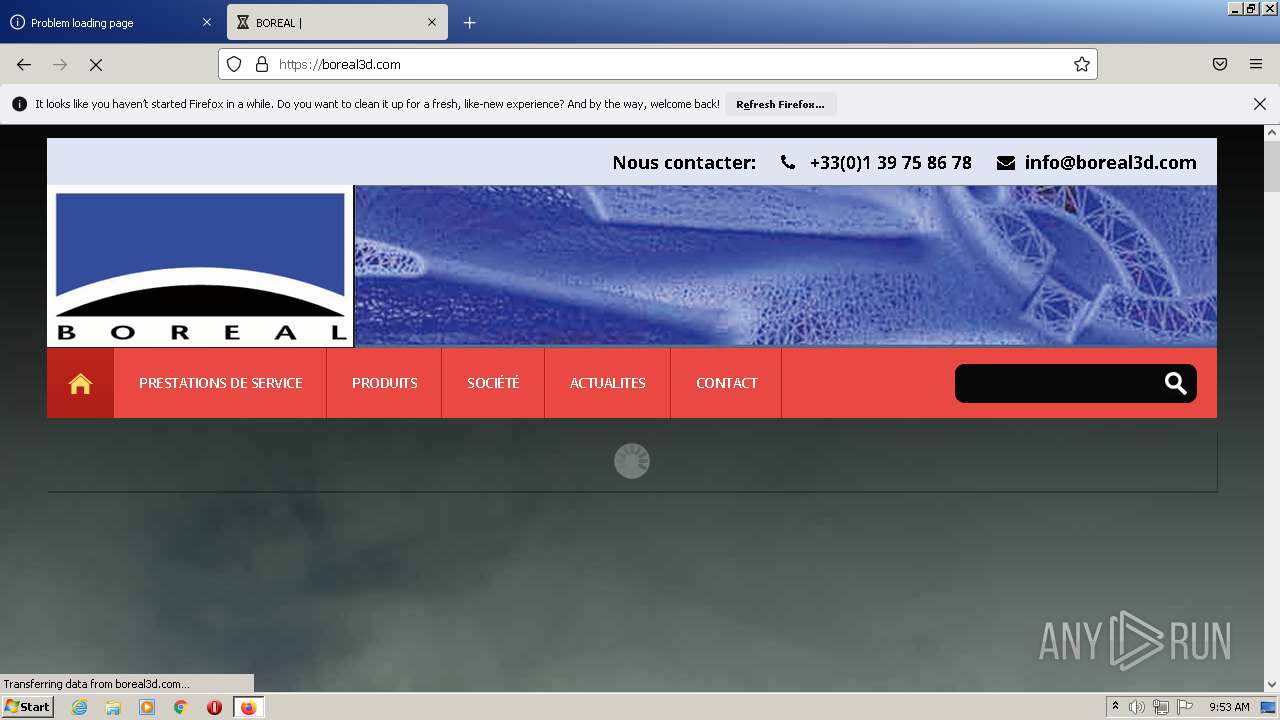This screenshot has width=1280, height=720.
Task: Click the Action Center flag icon
Action: (1185, 707)
